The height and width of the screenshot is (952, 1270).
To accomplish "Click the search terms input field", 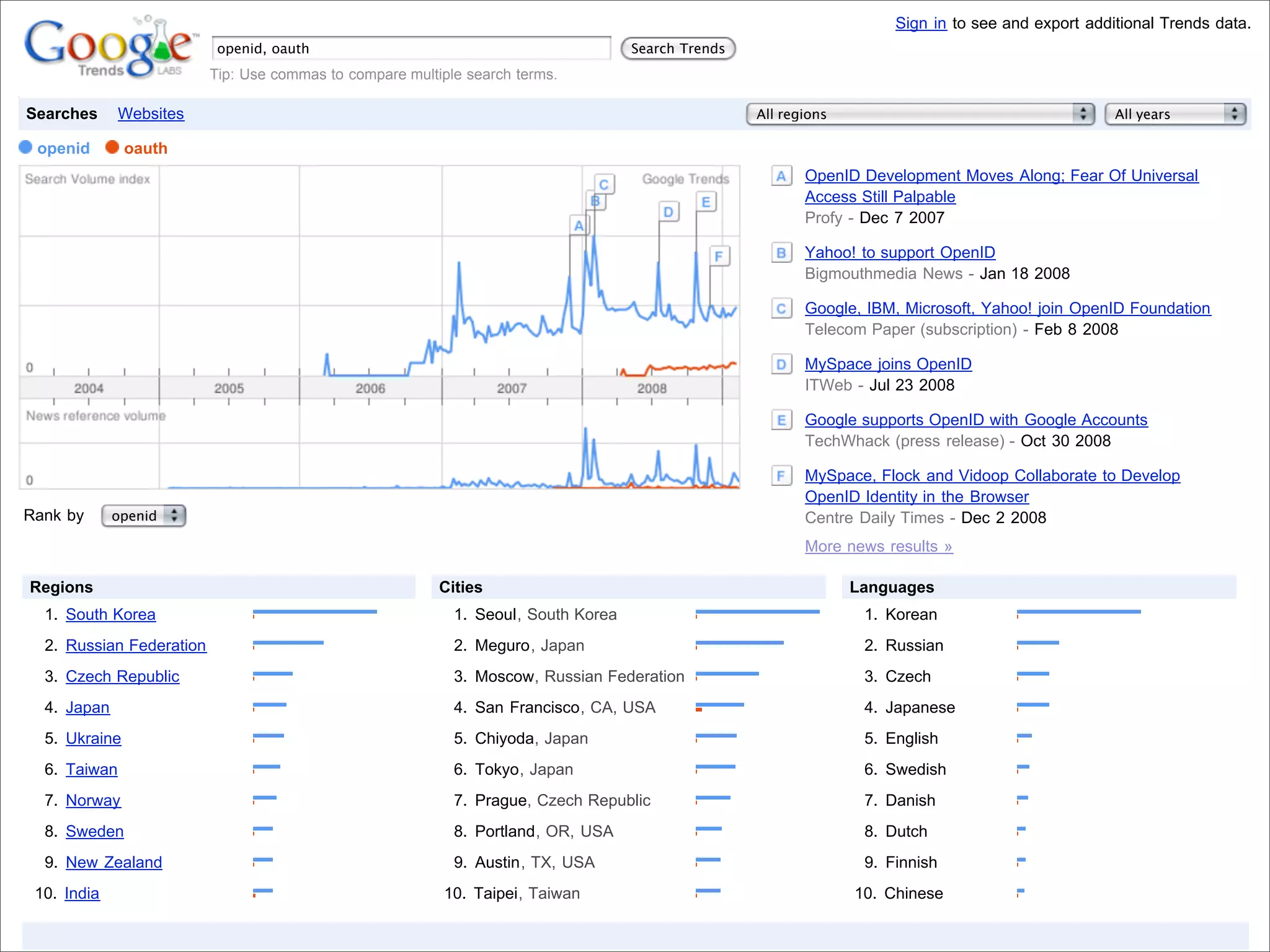I will pyautogui.click(x=411, y=48).
